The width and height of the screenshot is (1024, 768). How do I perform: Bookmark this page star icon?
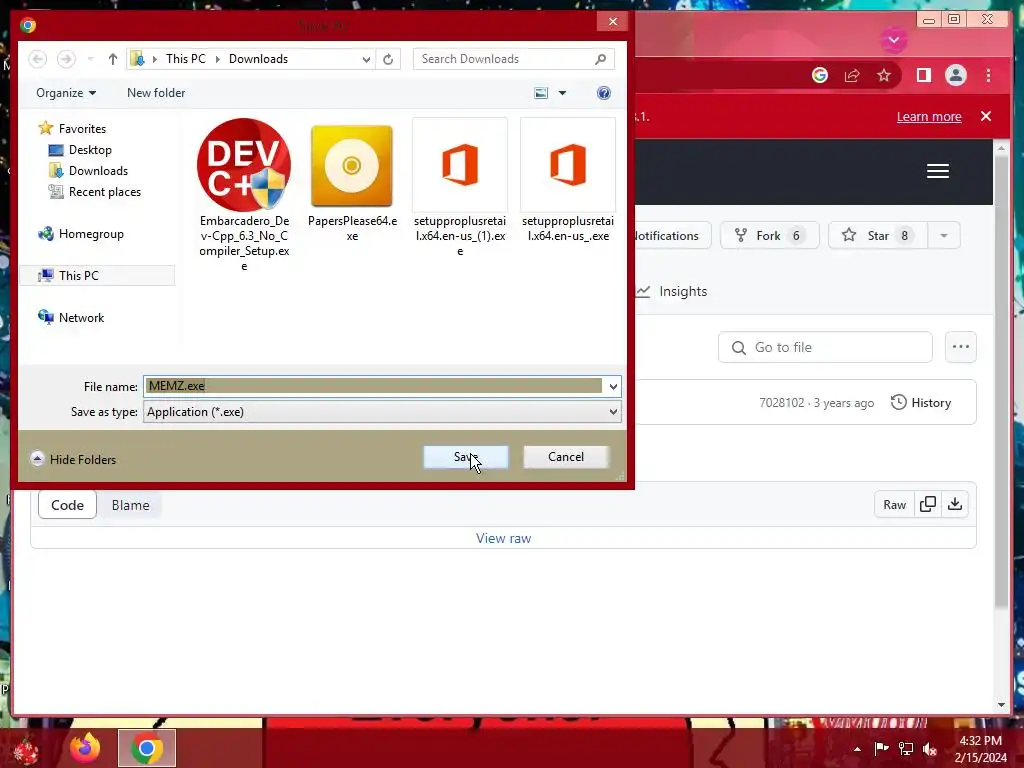tap(884, 75)
